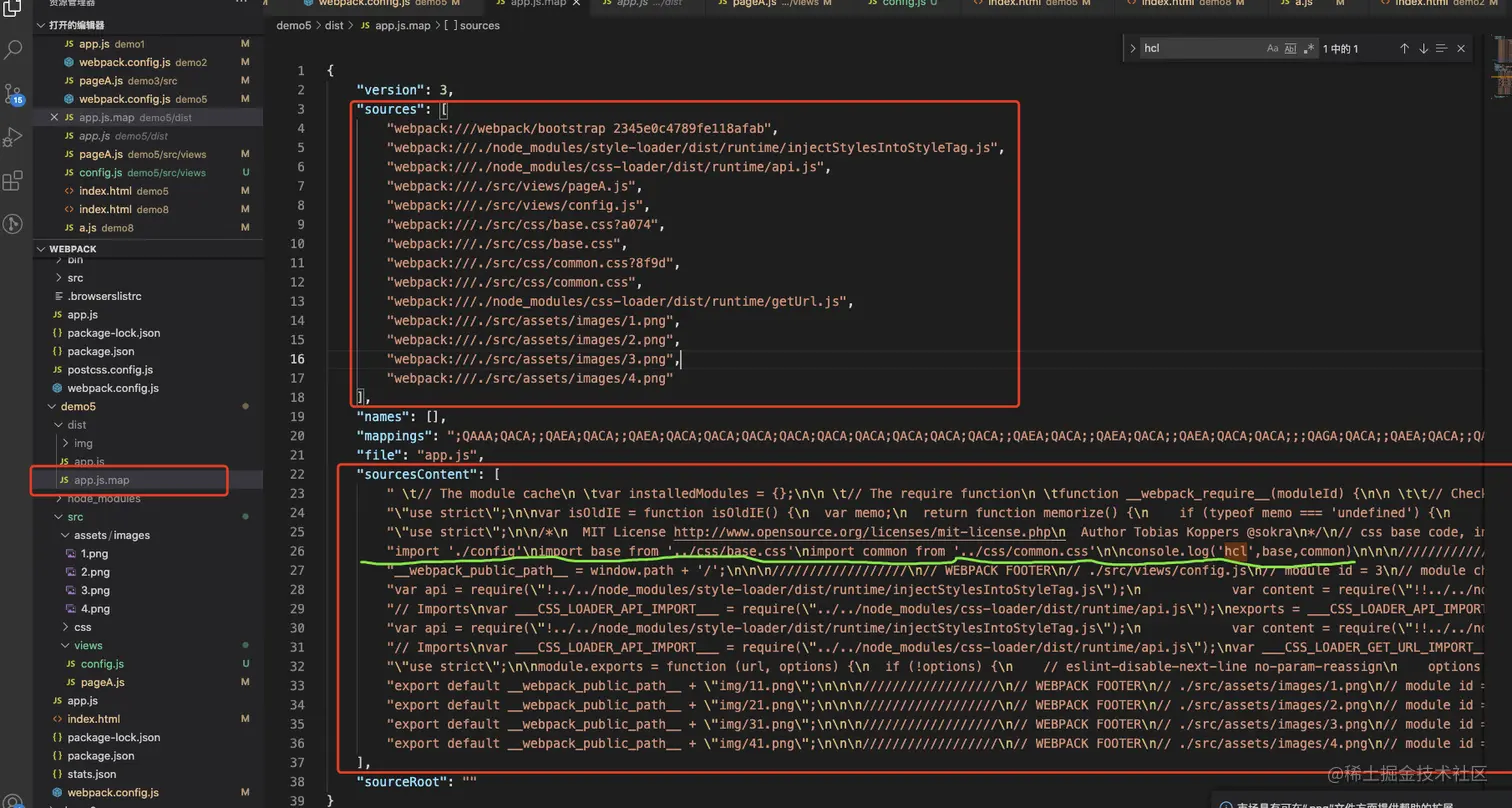This screenshot has width=1512, height=808.
Task: Click the "sourceRoot" line in the editor
Action: (x=417, y=781)
